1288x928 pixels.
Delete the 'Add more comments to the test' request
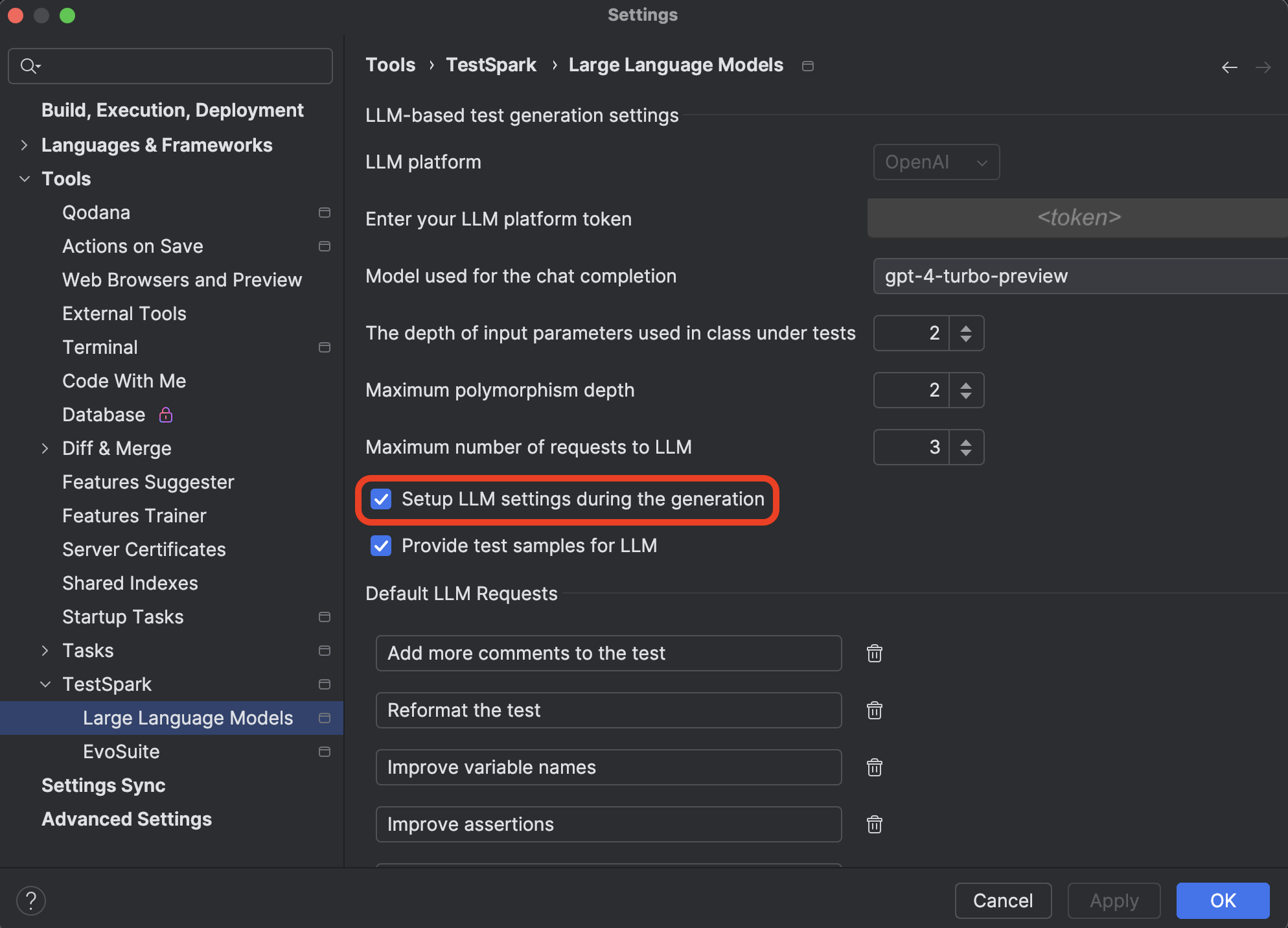coord(875,653)
